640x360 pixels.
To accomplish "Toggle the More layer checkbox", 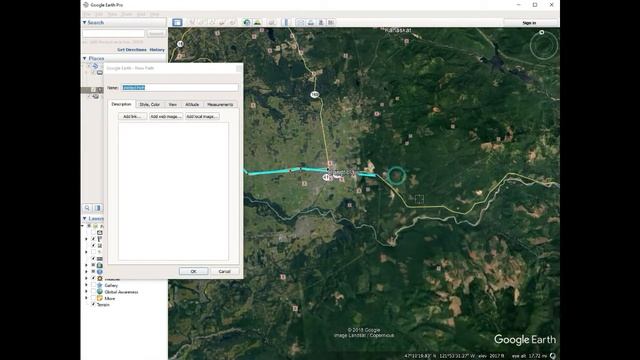I will (93, 298).
